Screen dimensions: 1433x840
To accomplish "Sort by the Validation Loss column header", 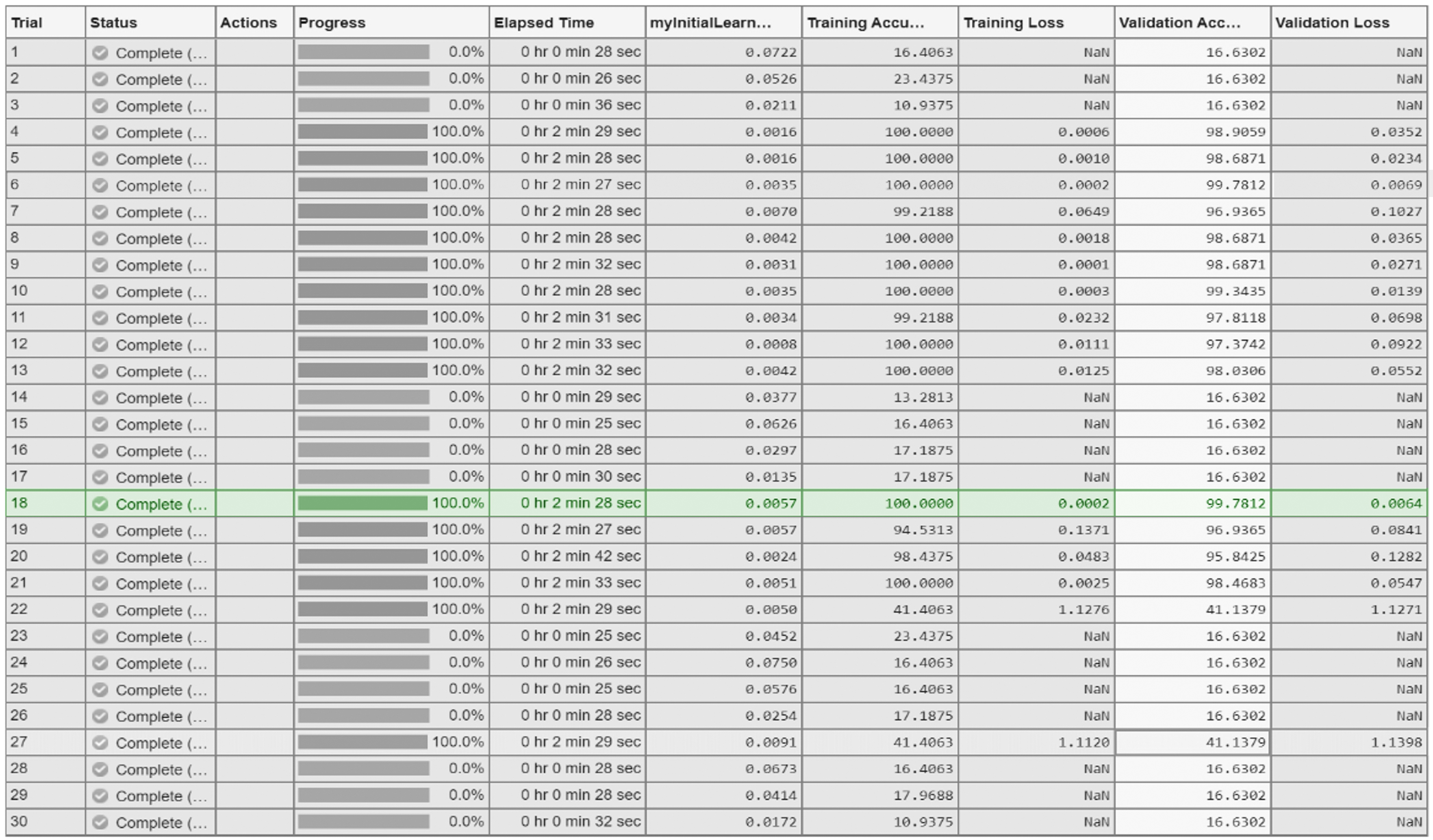I will (x=1349, y=23).
